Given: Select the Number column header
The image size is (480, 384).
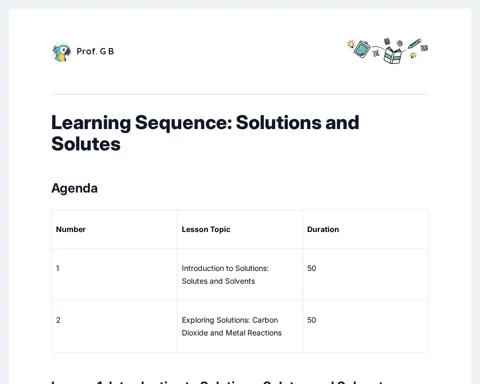Looking at the screenshot, I should 71,229.
